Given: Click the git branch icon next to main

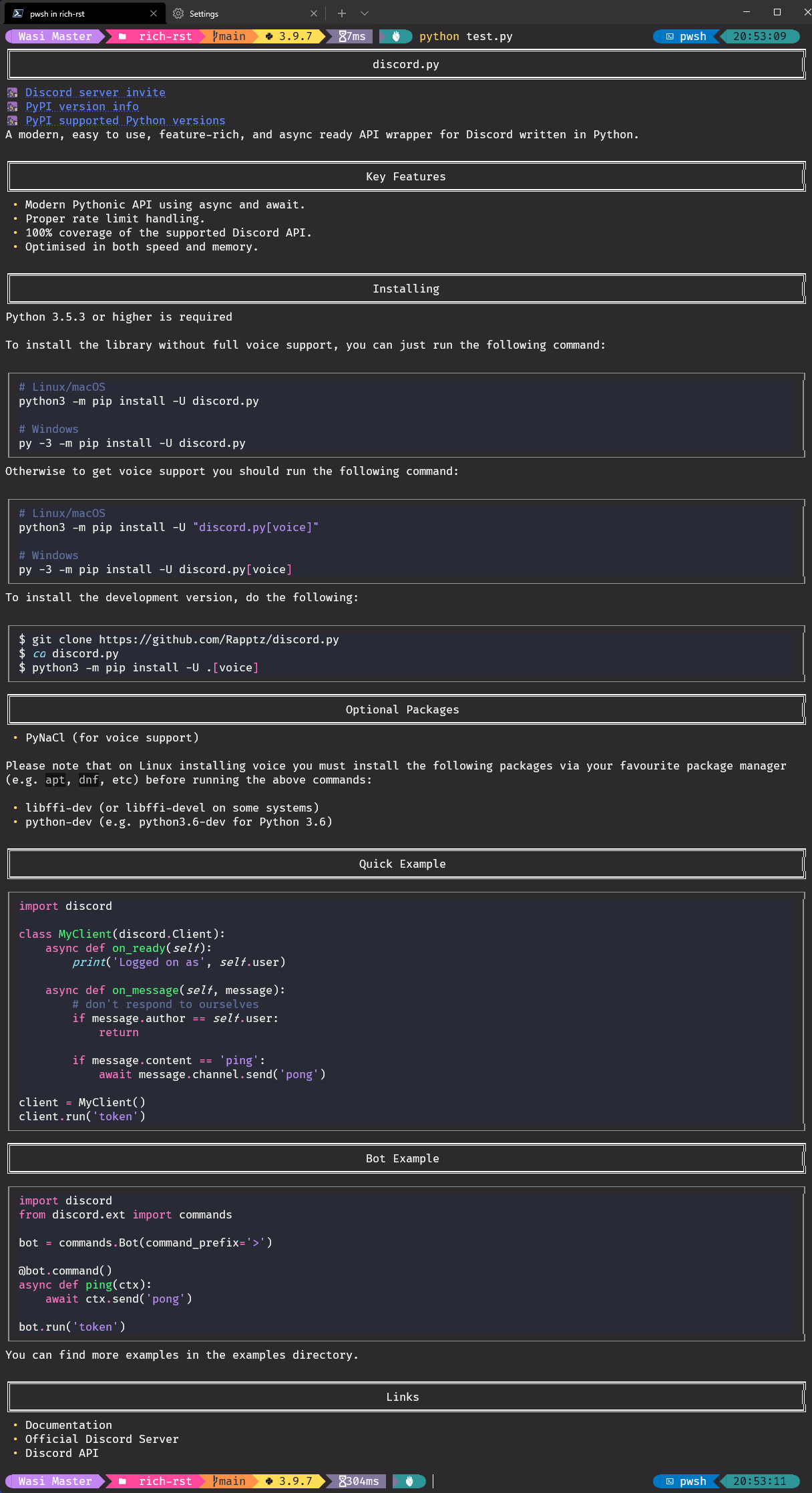Looking at the screenshot, I should pyautogui.click(x=215, y=37).
